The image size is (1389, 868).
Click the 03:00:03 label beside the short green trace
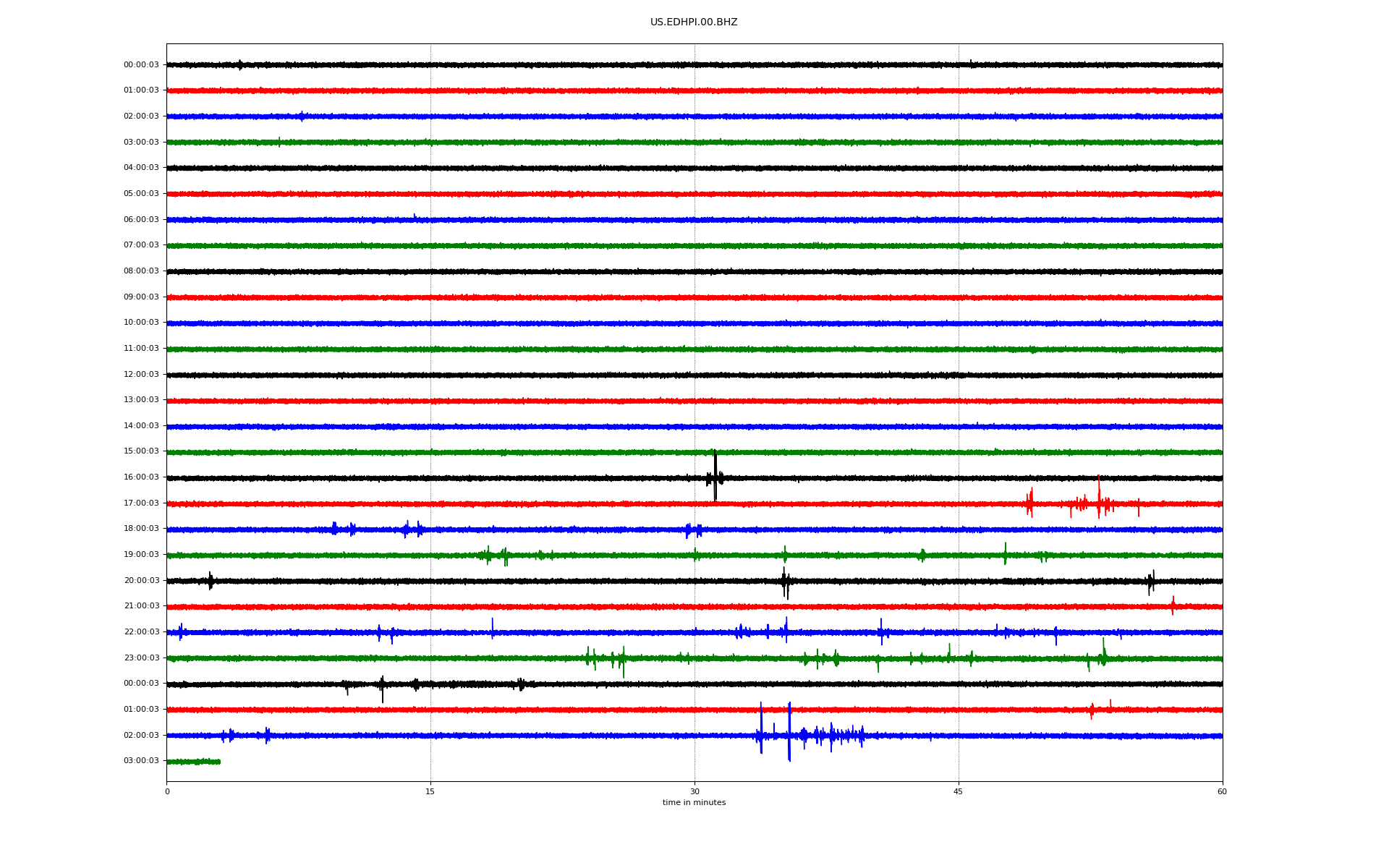[141, 761]
